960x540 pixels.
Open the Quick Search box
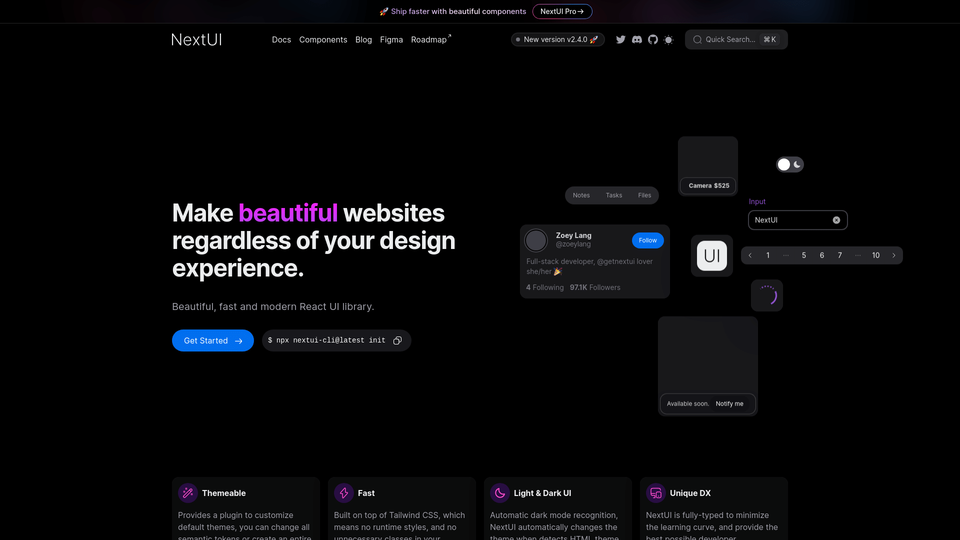tap(737, 39)
